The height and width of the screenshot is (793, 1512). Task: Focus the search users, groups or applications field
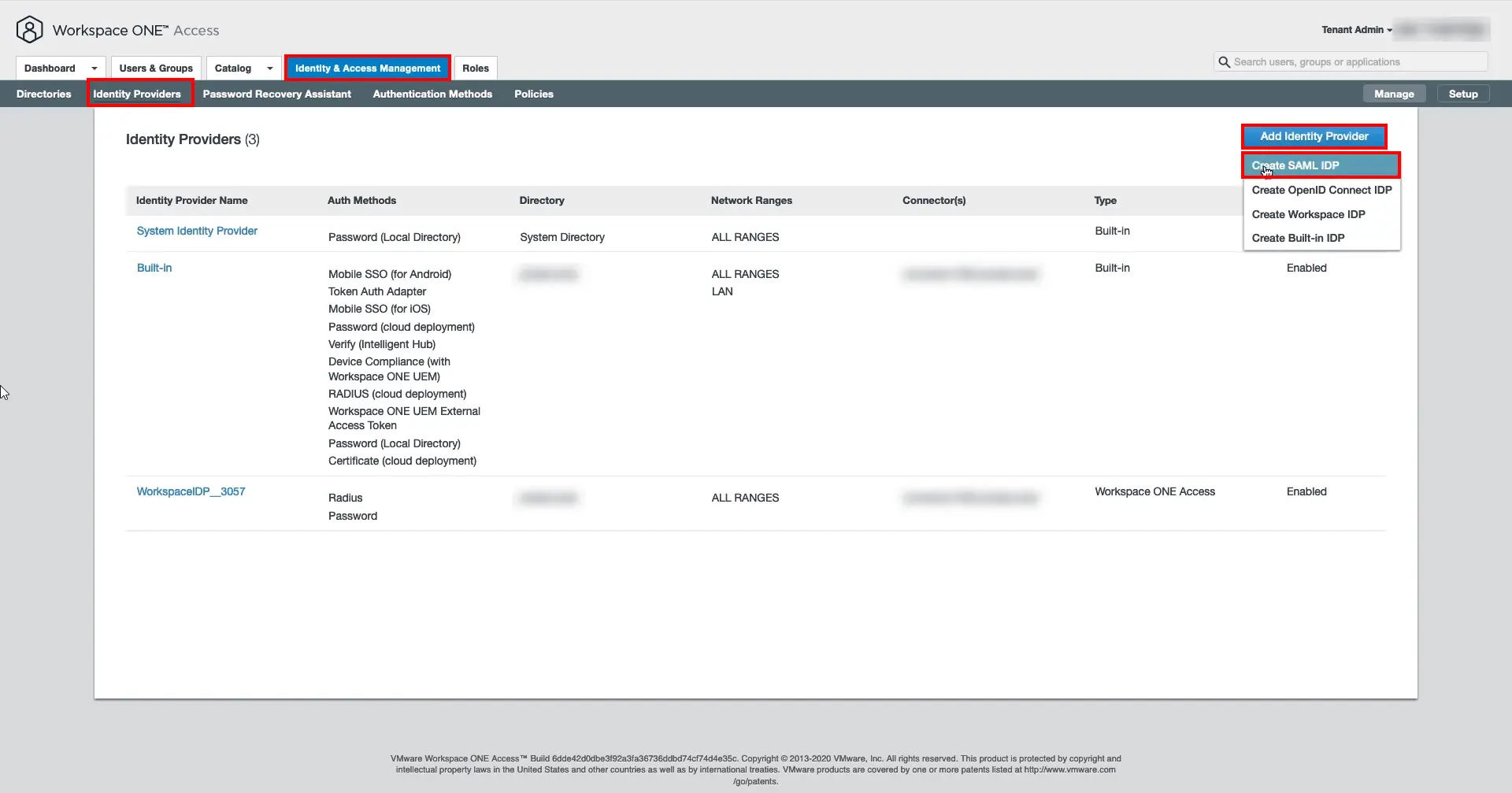(1351, 62)
